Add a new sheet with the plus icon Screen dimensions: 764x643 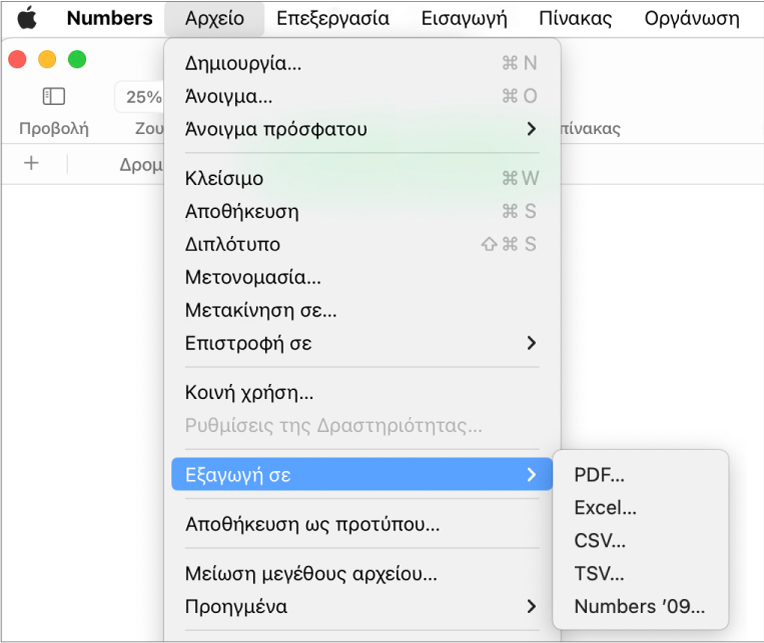click(x=31, y=163)
